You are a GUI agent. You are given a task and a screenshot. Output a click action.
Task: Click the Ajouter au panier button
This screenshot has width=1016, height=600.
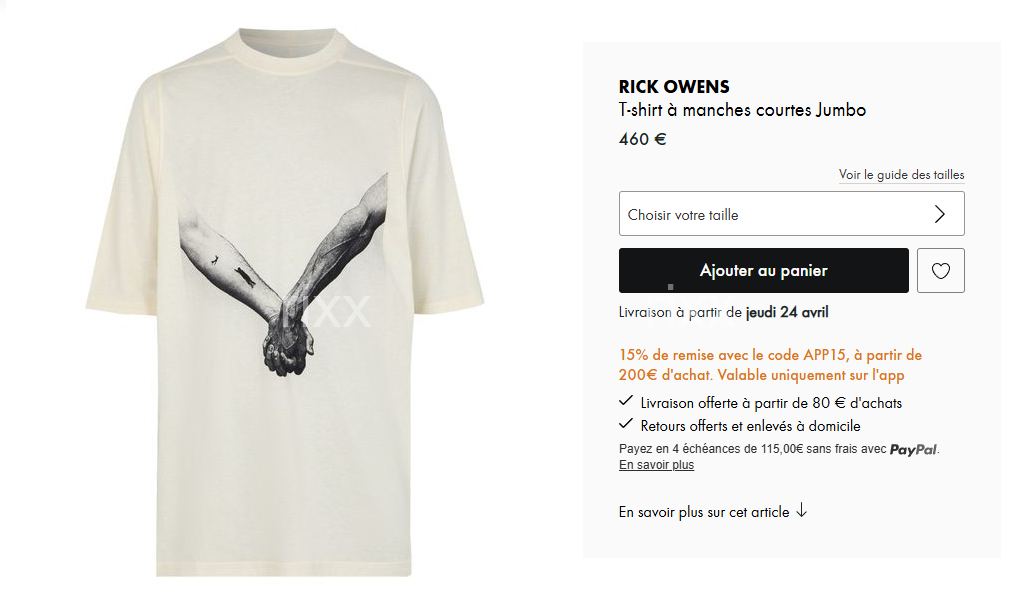(x=763, y=270)
